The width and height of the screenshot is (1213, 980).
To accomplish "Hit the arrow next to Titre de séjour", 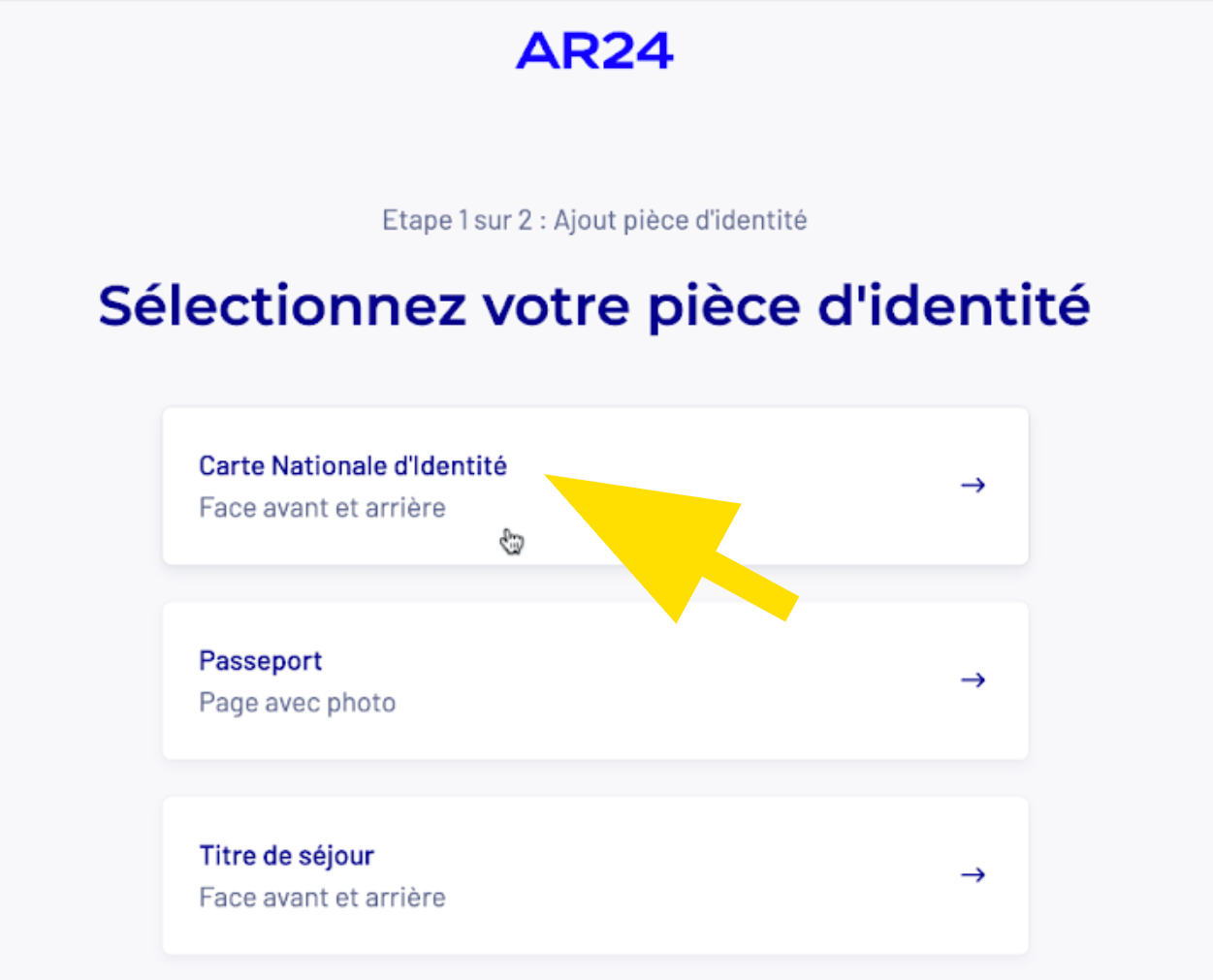I will coord(973,874).
